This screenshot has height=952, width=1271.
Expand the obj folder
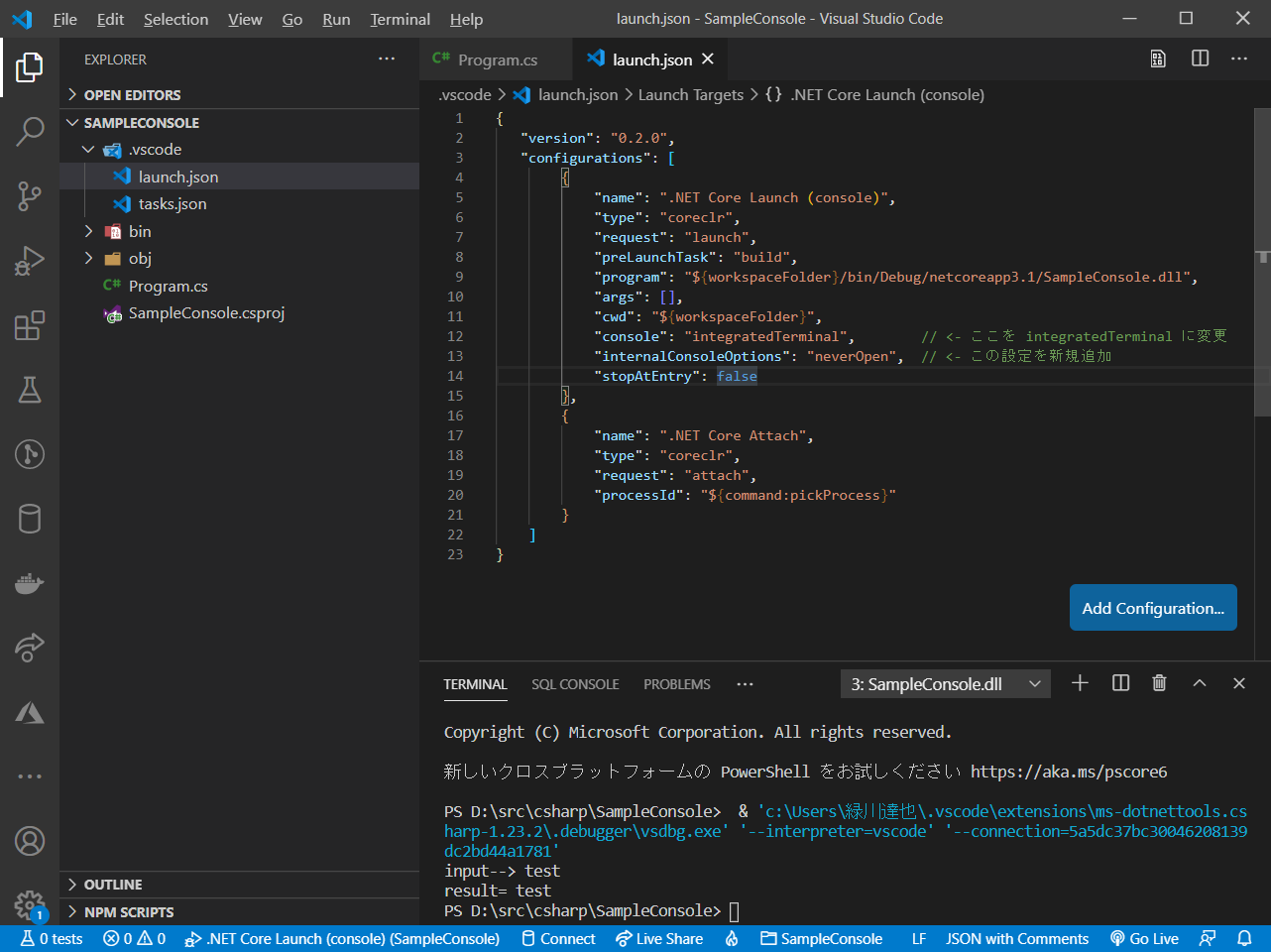coord(239,259)
